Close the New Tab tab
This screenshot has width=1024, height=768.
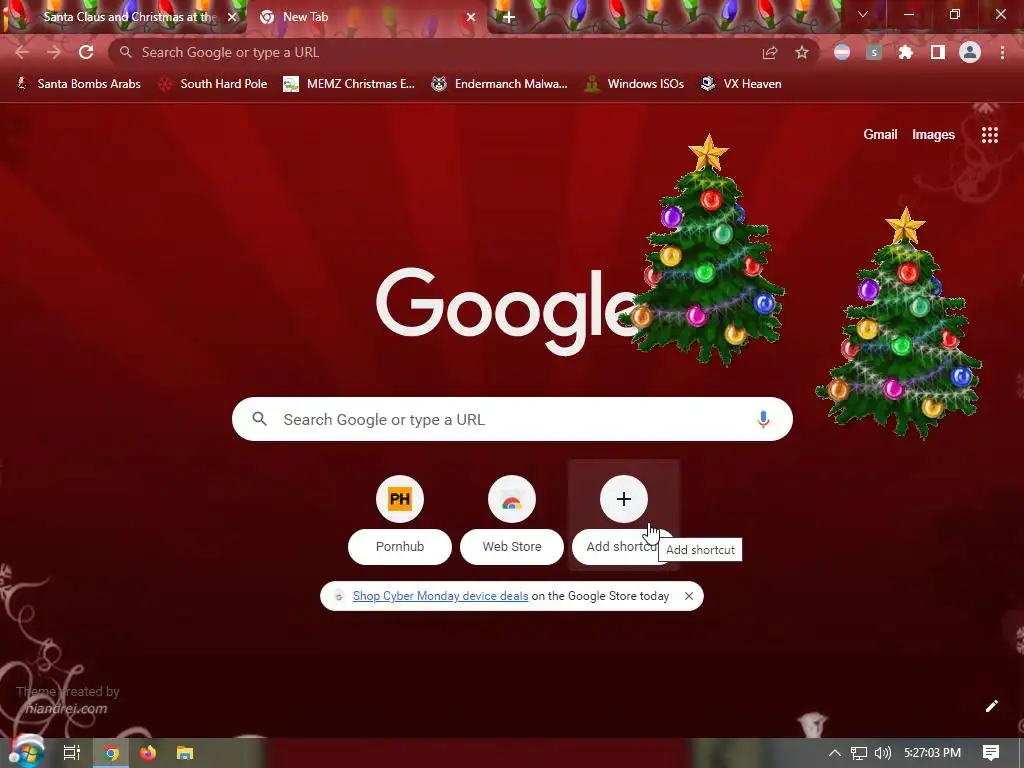pos(471,17)
